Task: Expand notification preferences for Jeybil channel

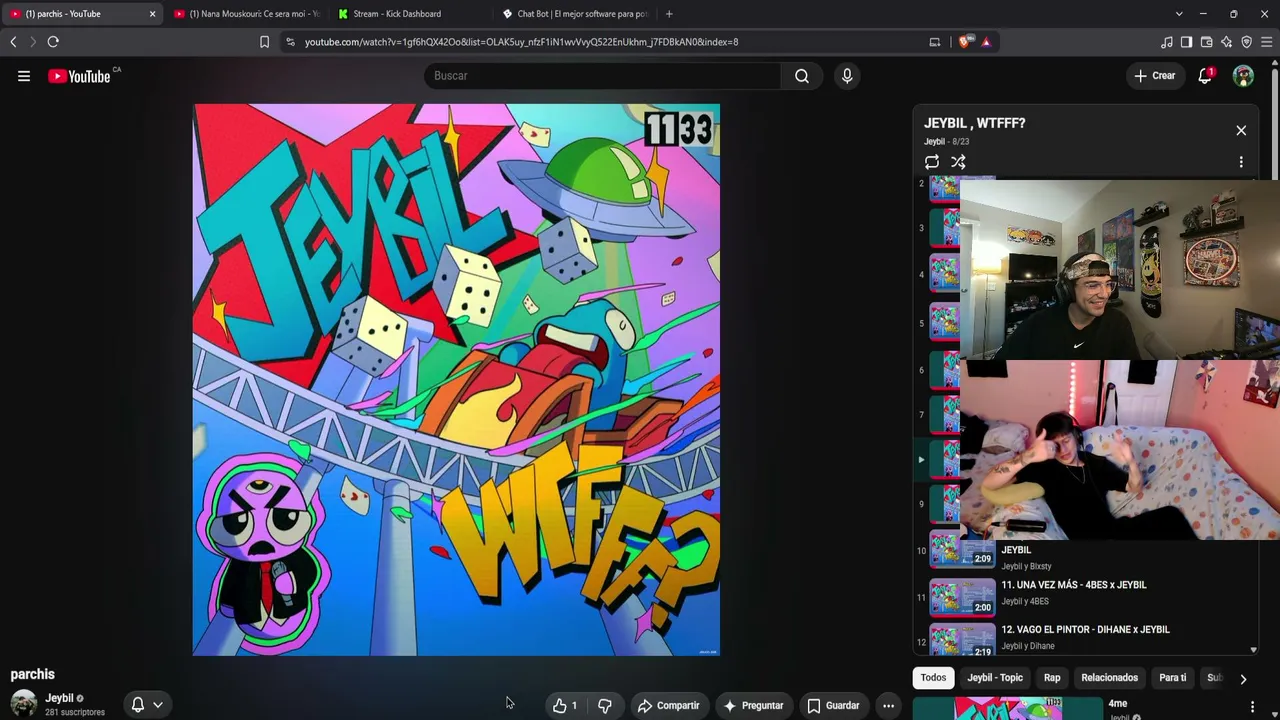Action: [147, 705]
